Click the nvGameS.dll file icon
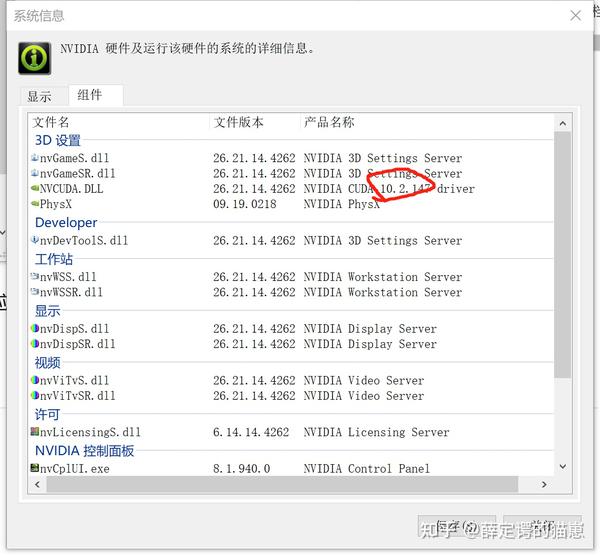This screenshot has height=555, width=600. click(35, 158)
